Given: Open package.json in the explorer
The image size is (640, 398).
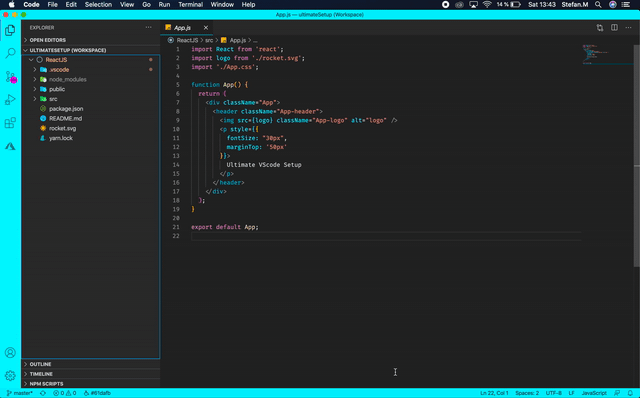Looking at the screenshot, I should tap(66, 109).
